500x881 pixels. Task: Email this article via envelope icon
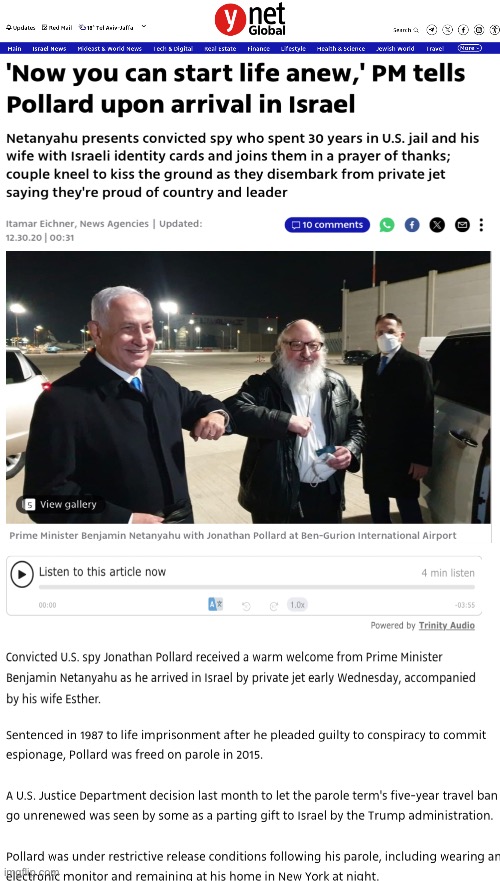tap(462, 225)
